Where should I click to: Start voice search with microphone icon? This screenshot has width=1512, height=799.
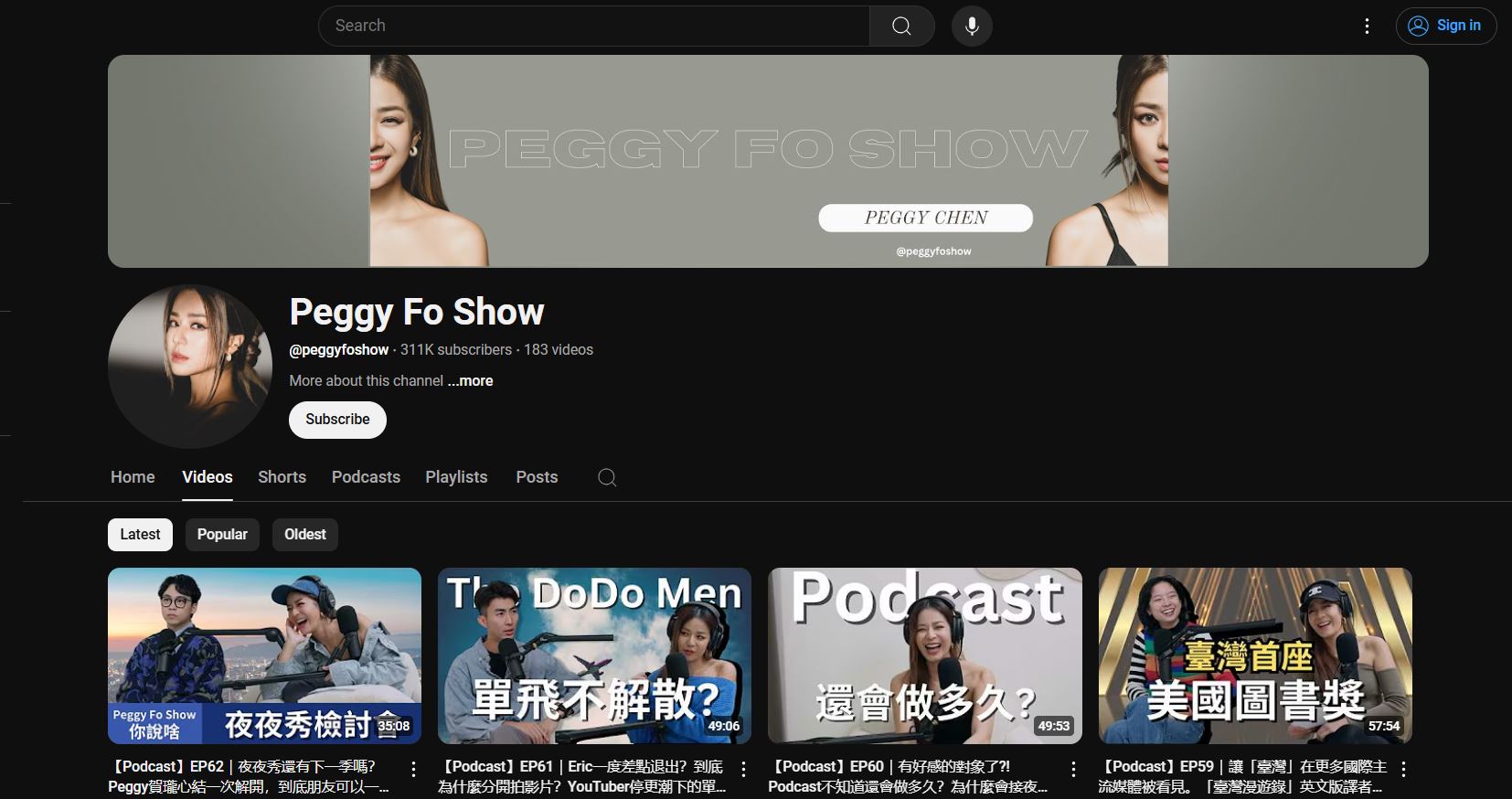point(972,26)
